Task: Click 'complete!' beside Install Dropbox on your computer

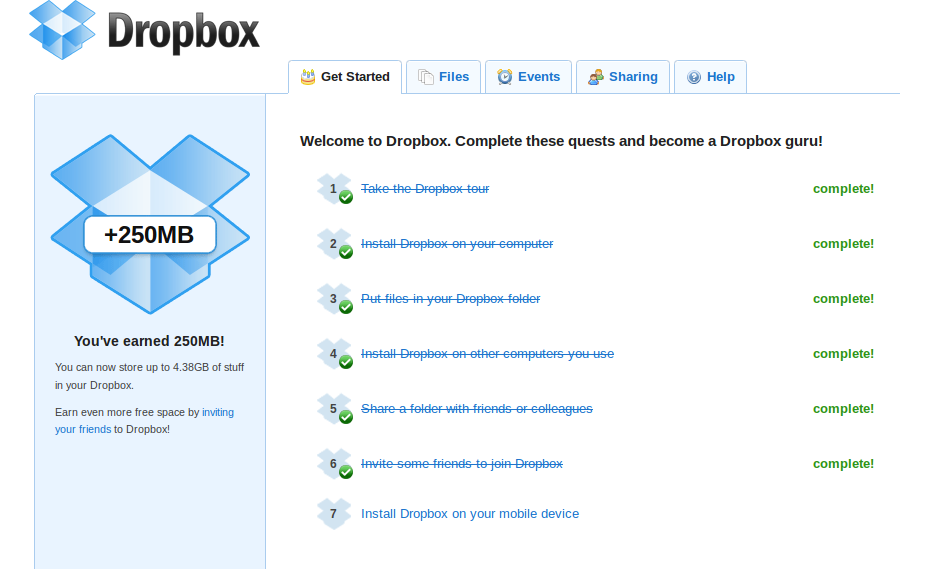Action: pos(843,244)
